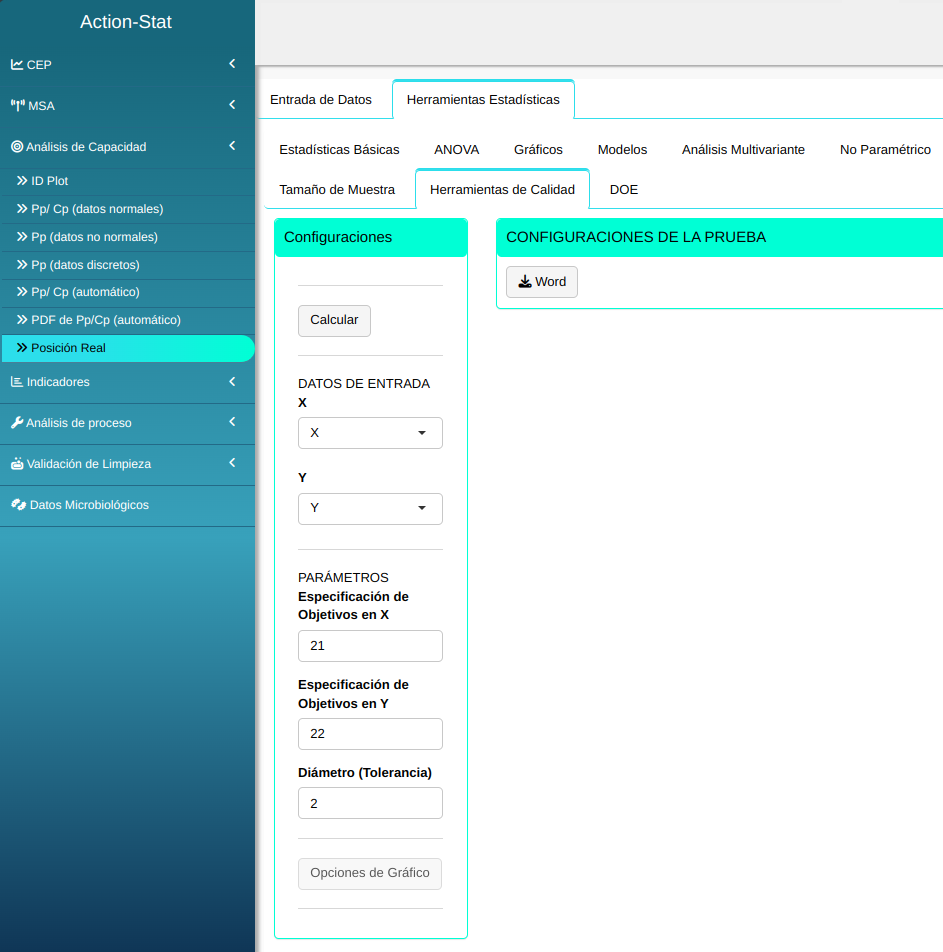943x952 pixels.
Task: Click the Diámetro (Tolerancia) input field
Action: pos(370,804)
